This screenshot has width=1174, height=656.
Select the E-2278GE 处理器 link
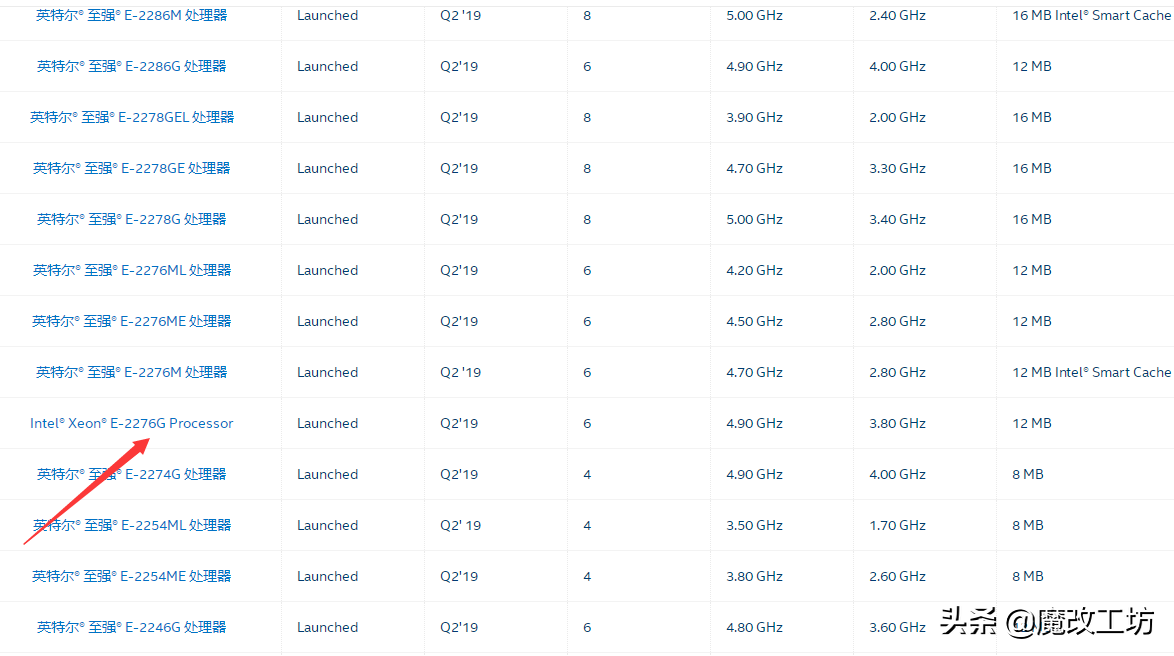coord(132,168)
